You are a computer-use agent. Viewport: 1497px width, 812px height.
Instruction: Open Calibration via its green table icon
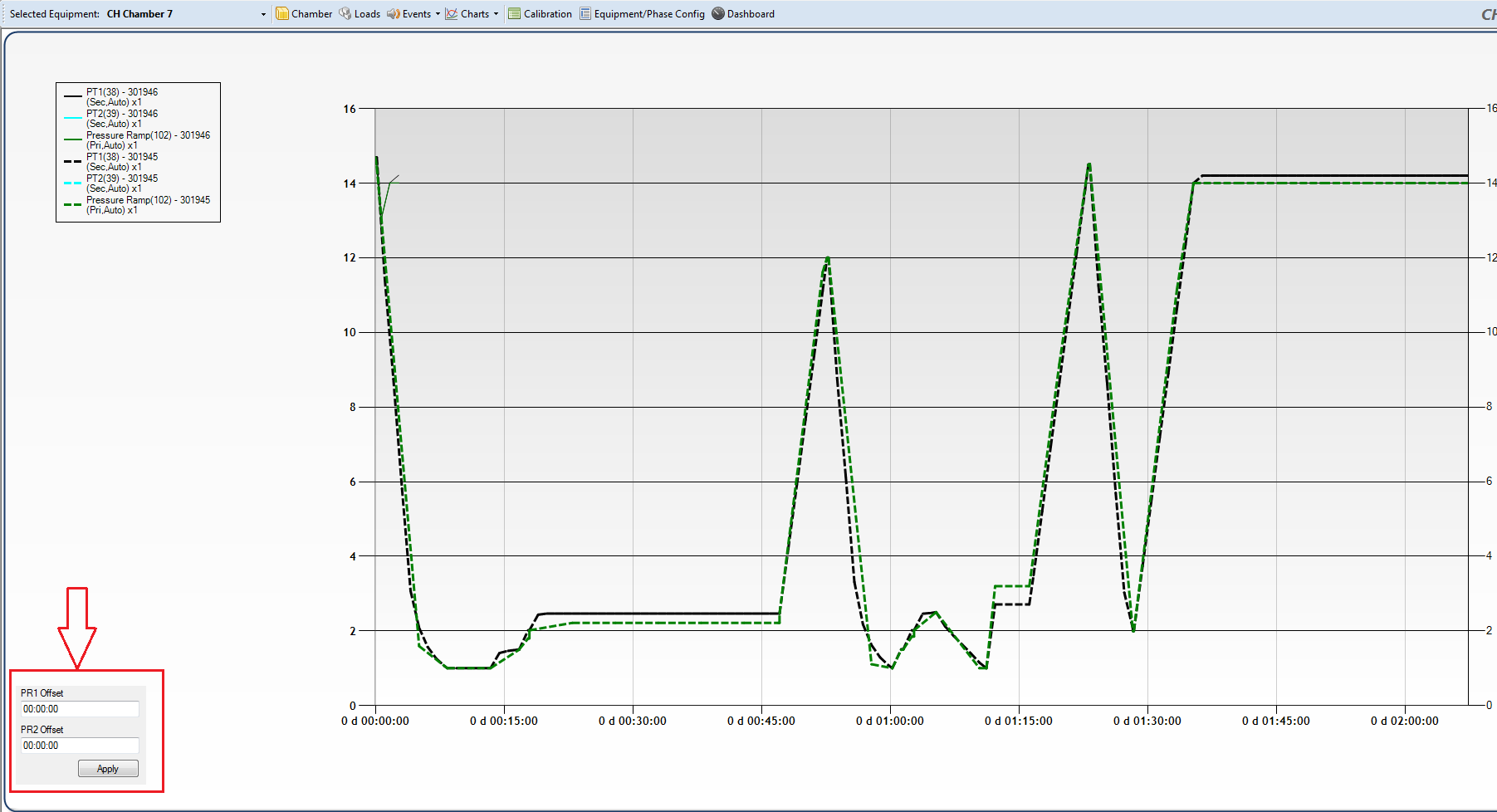click(515, 14)
